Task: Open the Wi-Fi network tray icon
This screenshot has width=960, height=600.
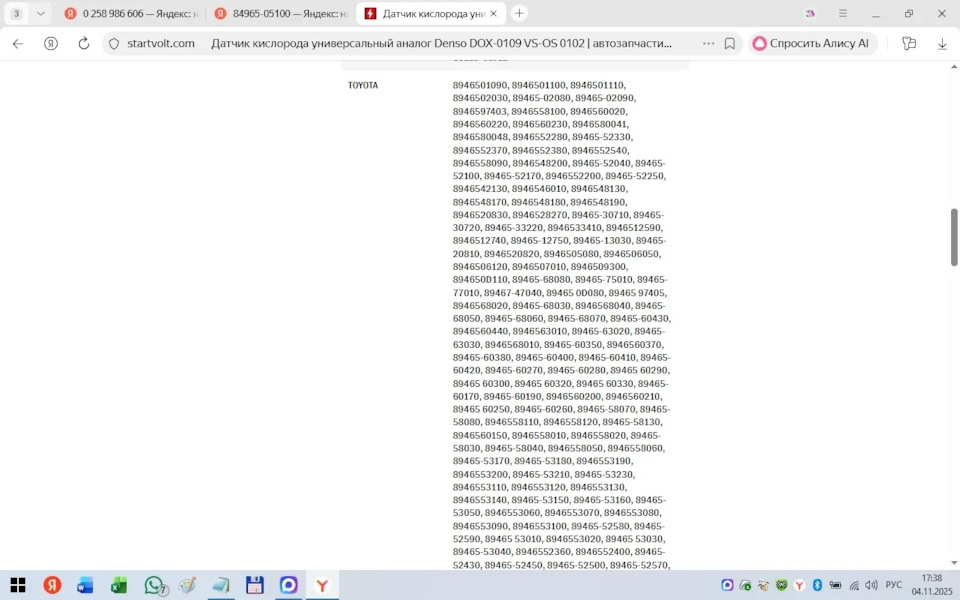Action: pyautogui.click(x=853, y=585)
